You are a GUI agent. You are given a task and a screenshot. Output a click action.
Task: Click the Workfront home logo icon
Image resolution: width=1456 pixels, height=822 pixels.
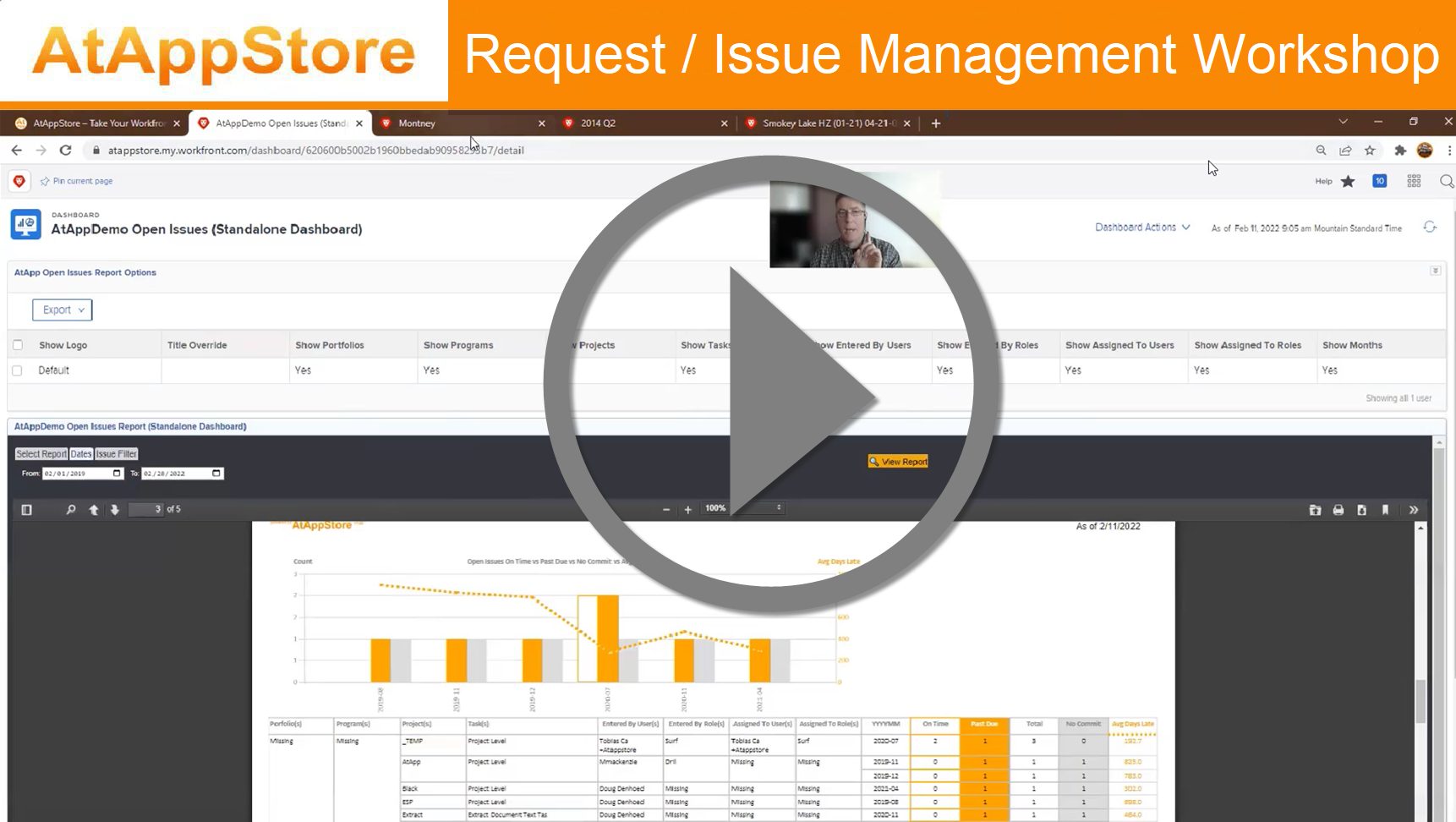(19, 181)
